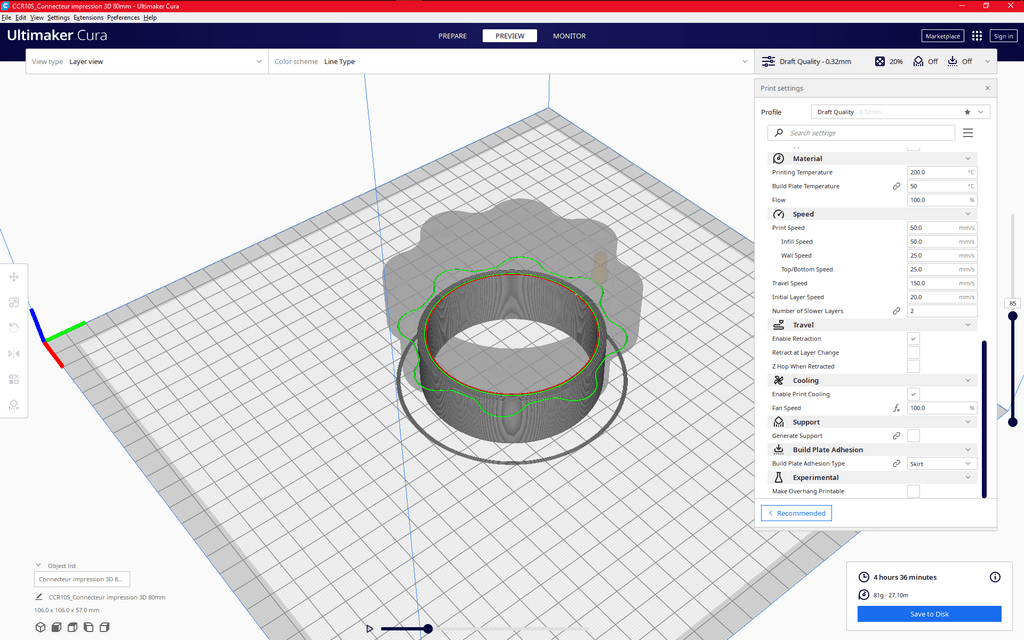Click the Marketplace button
The image size is (1024, 640).
pyautogui.click(x=942, y=36)
